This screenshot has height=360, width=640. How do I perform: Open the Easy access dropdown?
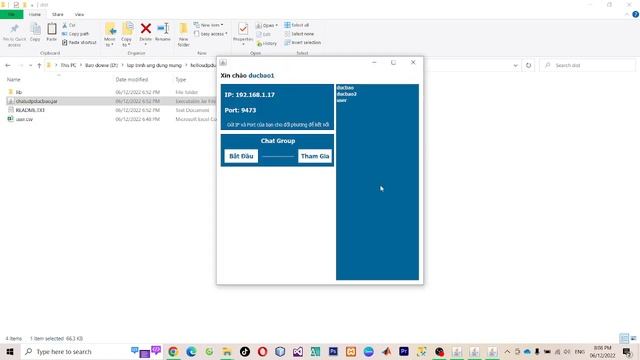[211, 34]
